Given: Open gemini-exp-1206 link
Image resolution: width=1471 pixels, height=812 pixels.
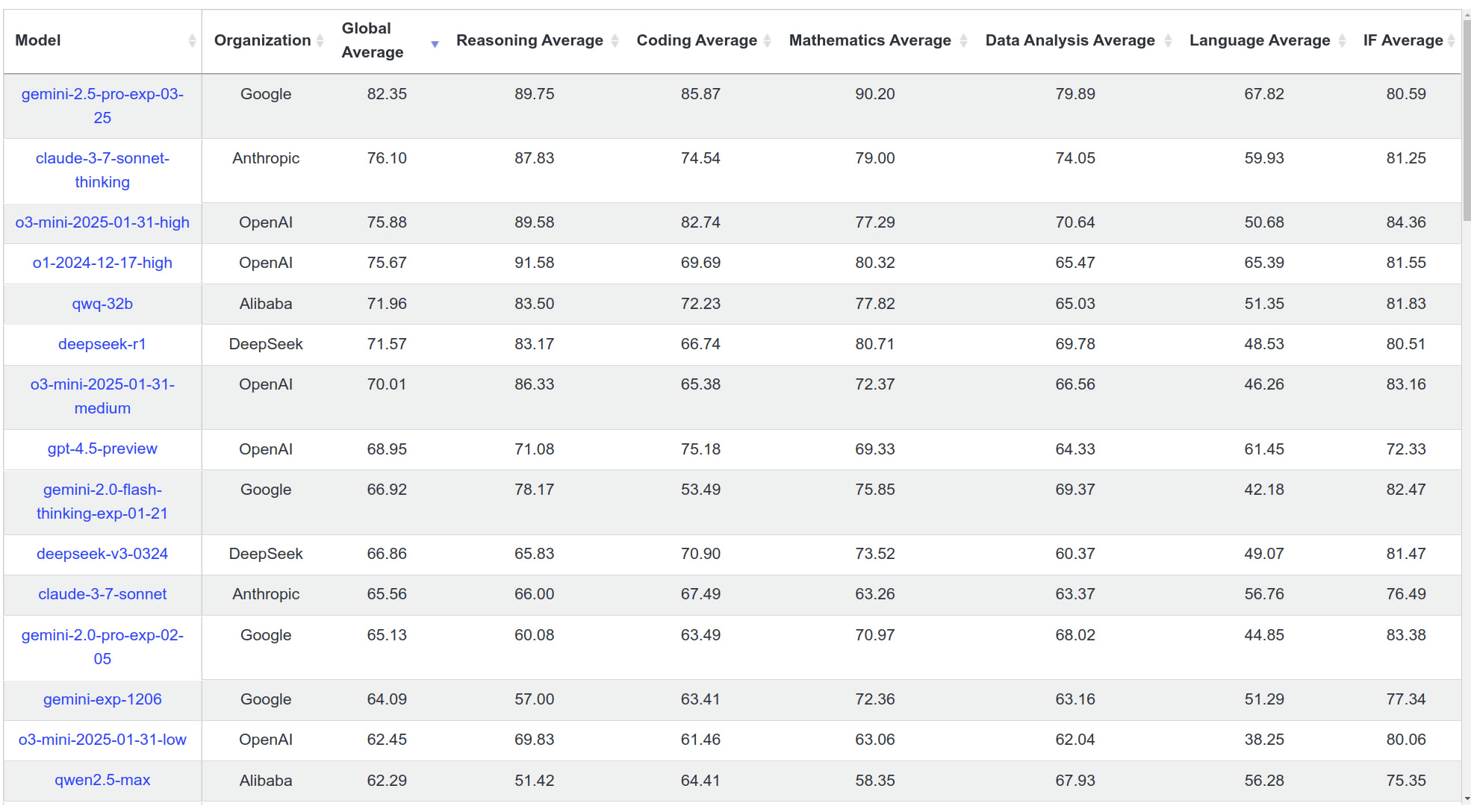Looking at the screenshot, I should 102,699.
